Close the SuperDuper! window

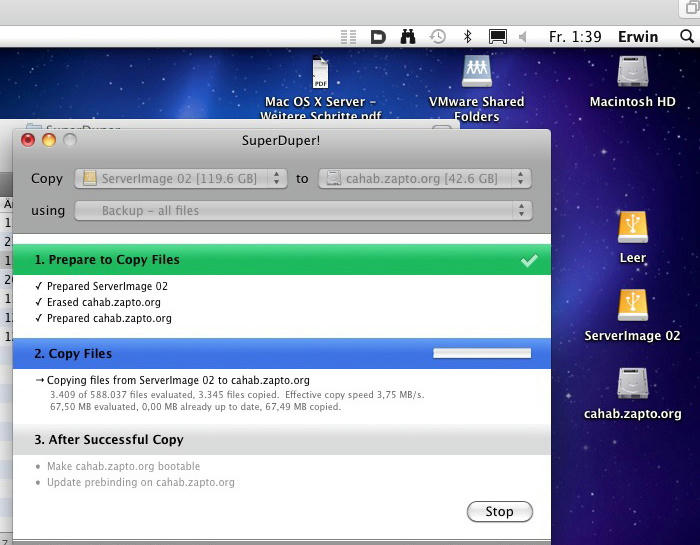(x=28, y=140)
